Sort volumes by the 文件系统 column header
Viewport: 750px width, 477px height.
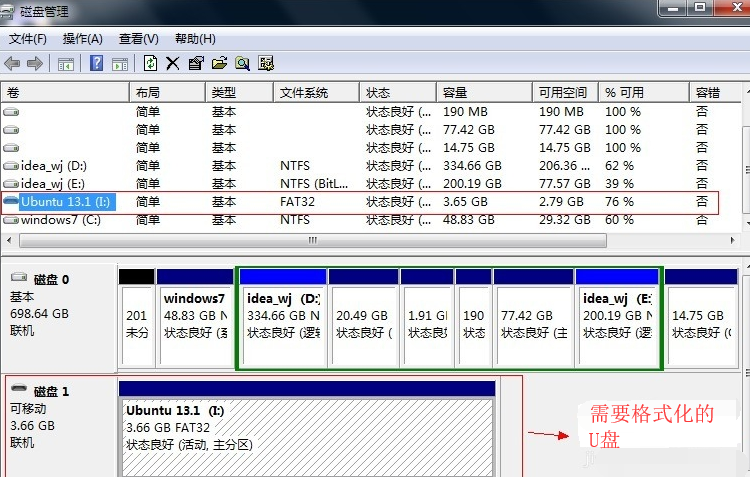pos(304,92)
